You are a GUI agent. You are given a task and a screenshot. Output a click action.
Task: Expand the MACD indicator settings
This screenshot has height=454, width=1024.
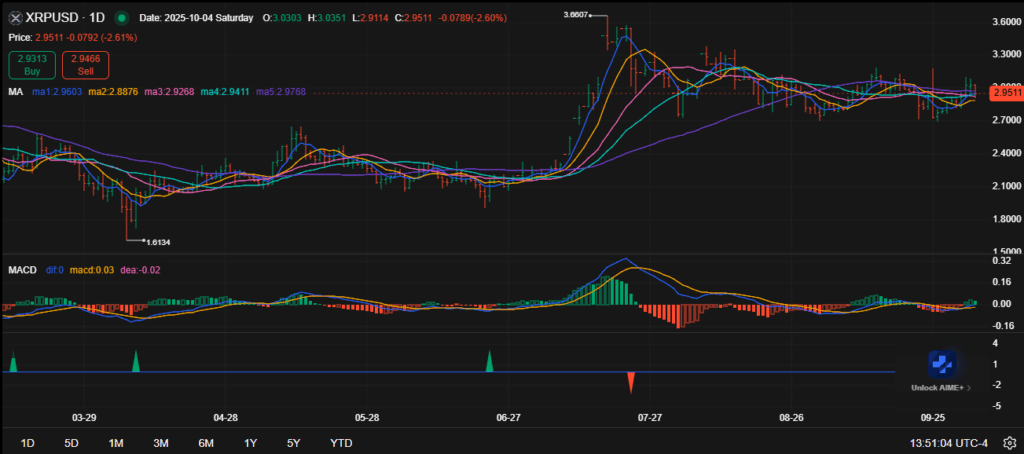coord(22,270)
